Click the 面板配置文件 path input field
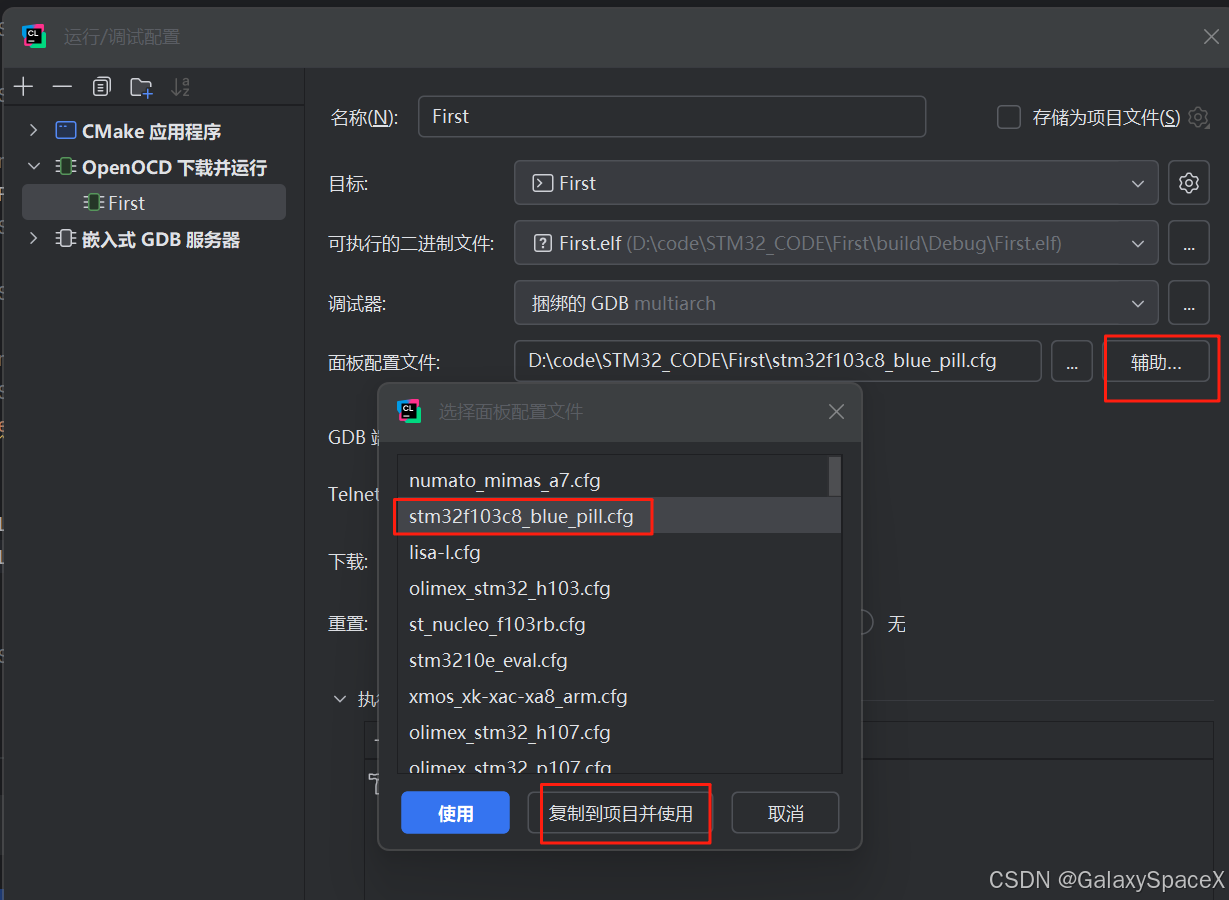The image size is (1229, 900). 778,361
